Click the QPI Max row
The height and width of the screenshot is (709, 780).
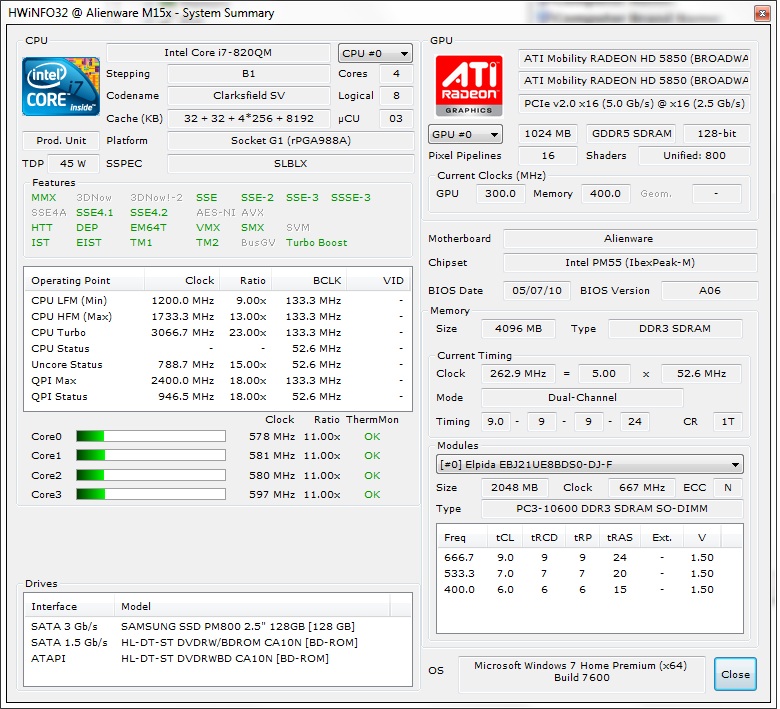click(217, 381)
